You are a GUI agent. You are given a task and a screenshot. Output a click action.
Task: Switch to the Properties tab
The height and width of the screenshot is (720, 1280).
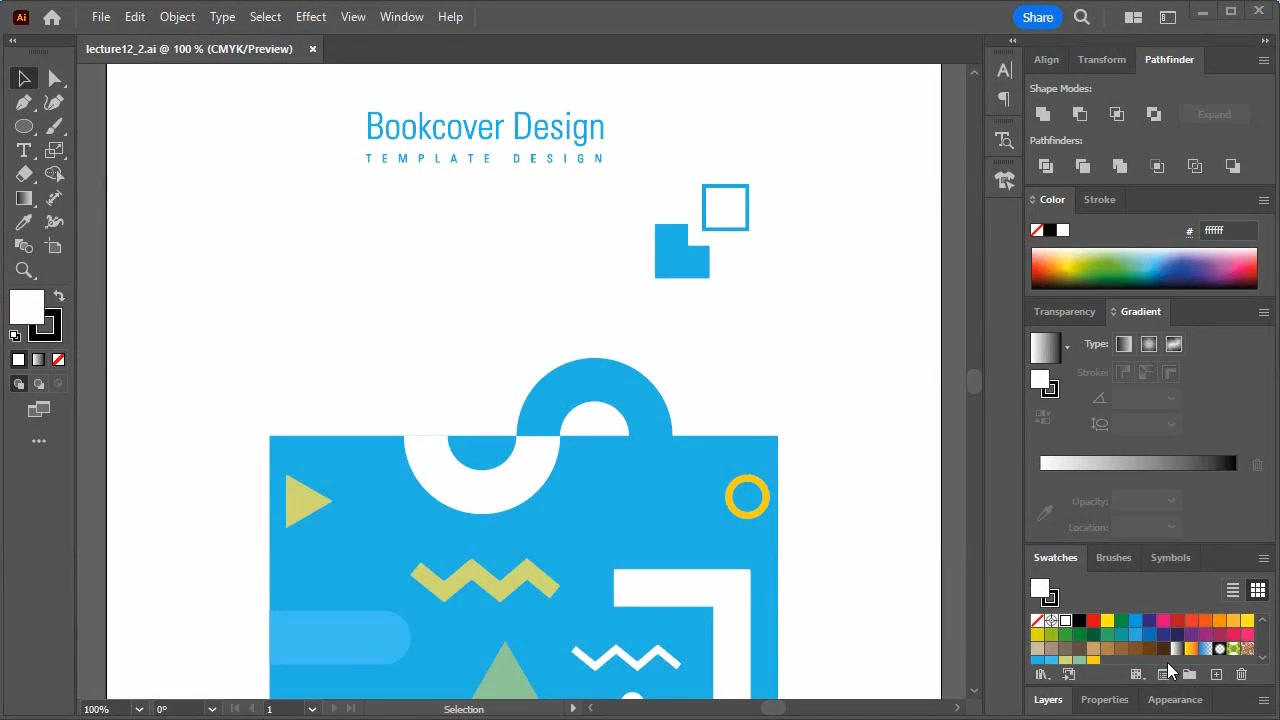pos(1104,700)
